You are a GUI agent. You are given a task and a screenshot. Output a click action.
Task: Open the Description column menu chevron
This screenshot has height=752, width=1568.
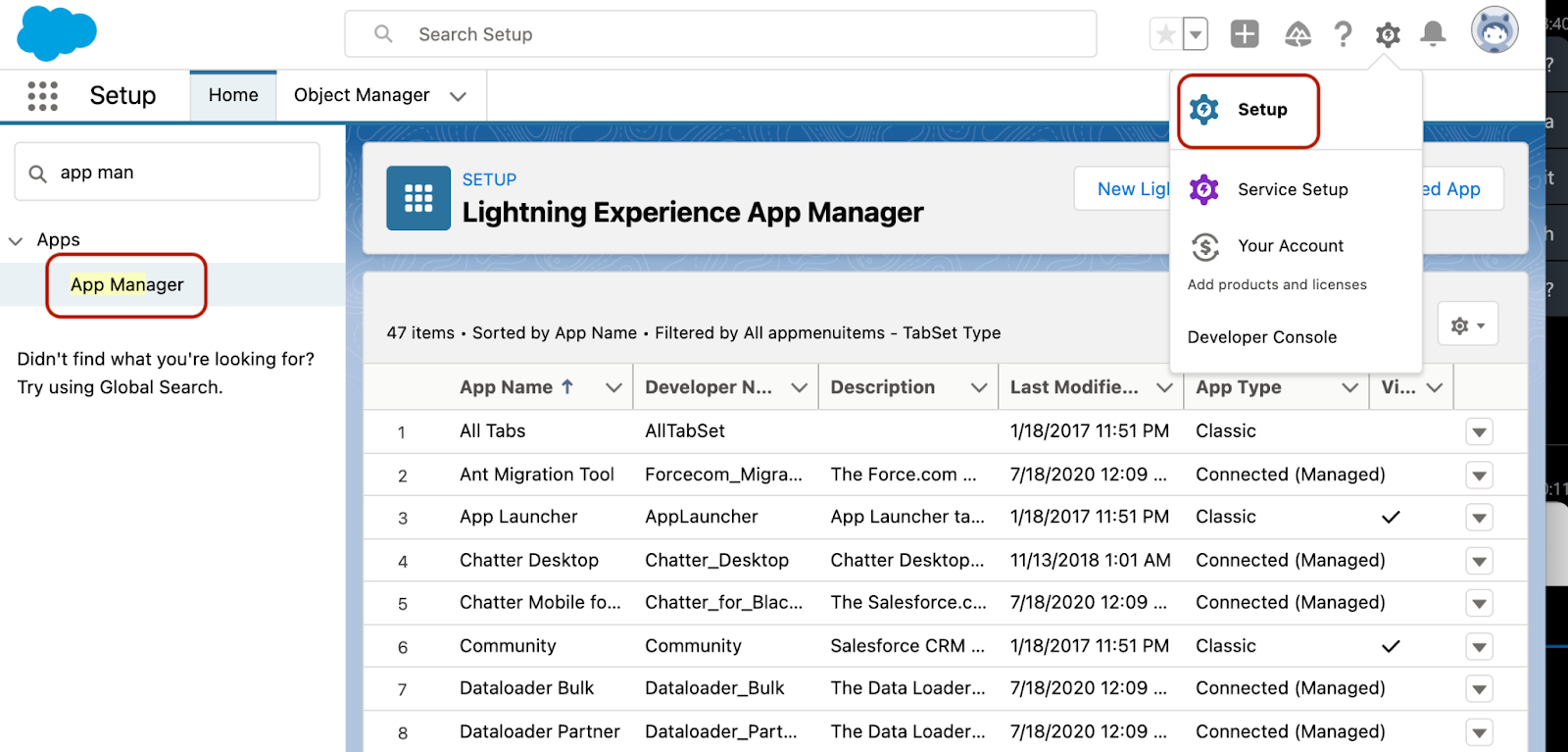(978, 387)
